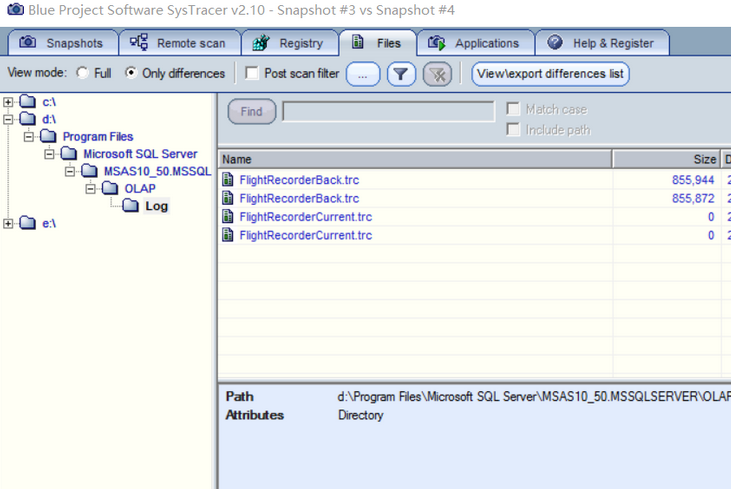Click the Find button
Image resolution: width=731 pixels, height=489 pixels.
pos(252,112)
